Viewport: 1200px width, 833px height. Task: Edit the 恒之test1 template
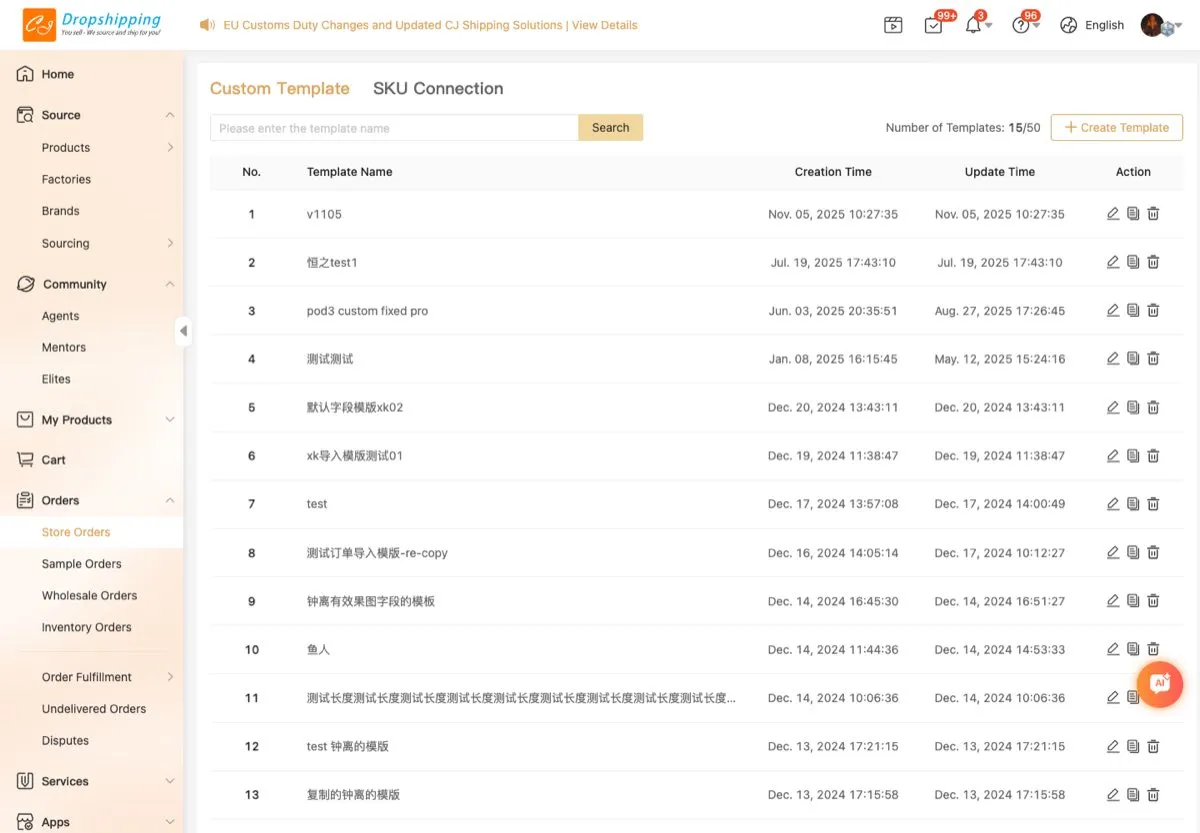coord(1113,262)
